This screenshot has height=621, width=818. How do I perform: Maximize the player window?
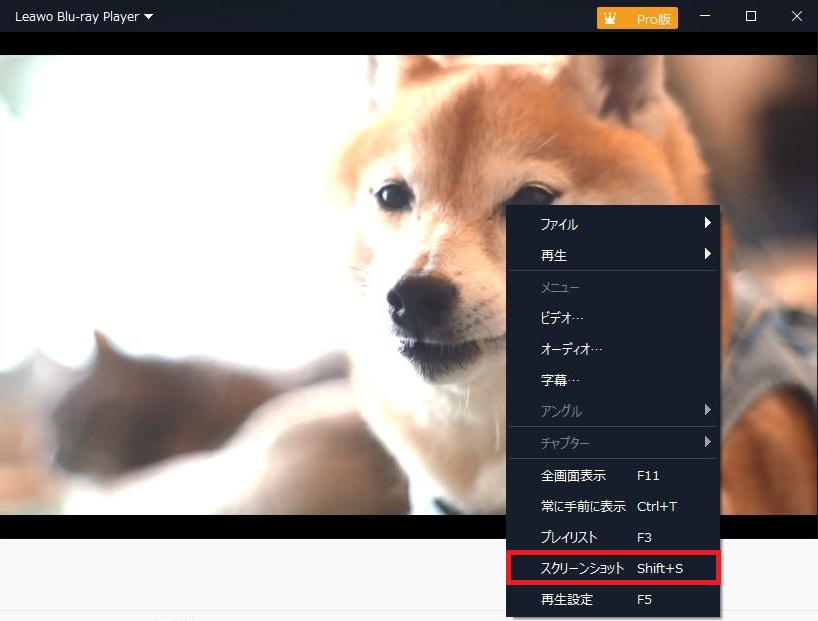(751, 16)
